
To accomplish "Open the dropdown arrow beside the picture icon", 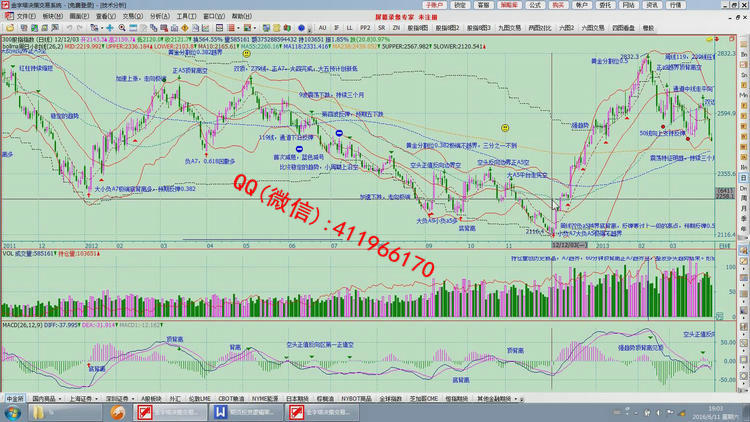I will click(x=254, y=28).
